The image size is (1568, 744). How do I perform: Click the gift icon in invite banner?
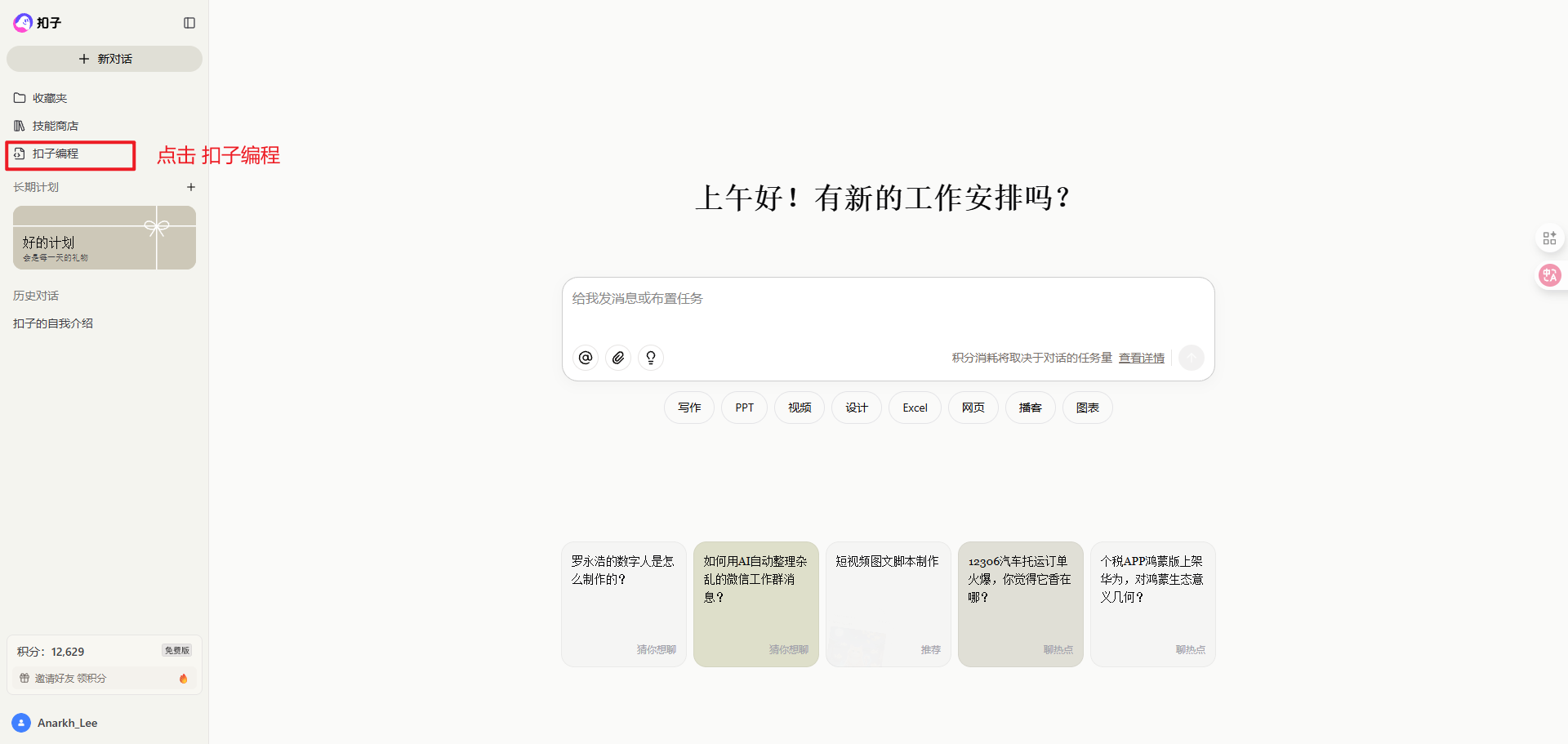[x=24, y=679]
